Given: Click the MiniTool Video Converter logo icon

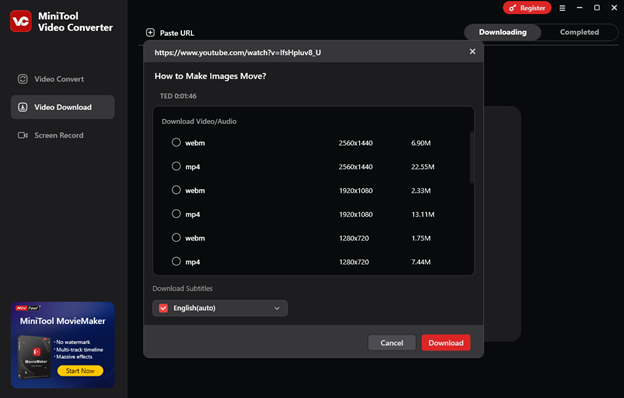Looking at the screenshot, I should [x=21, y=21].
